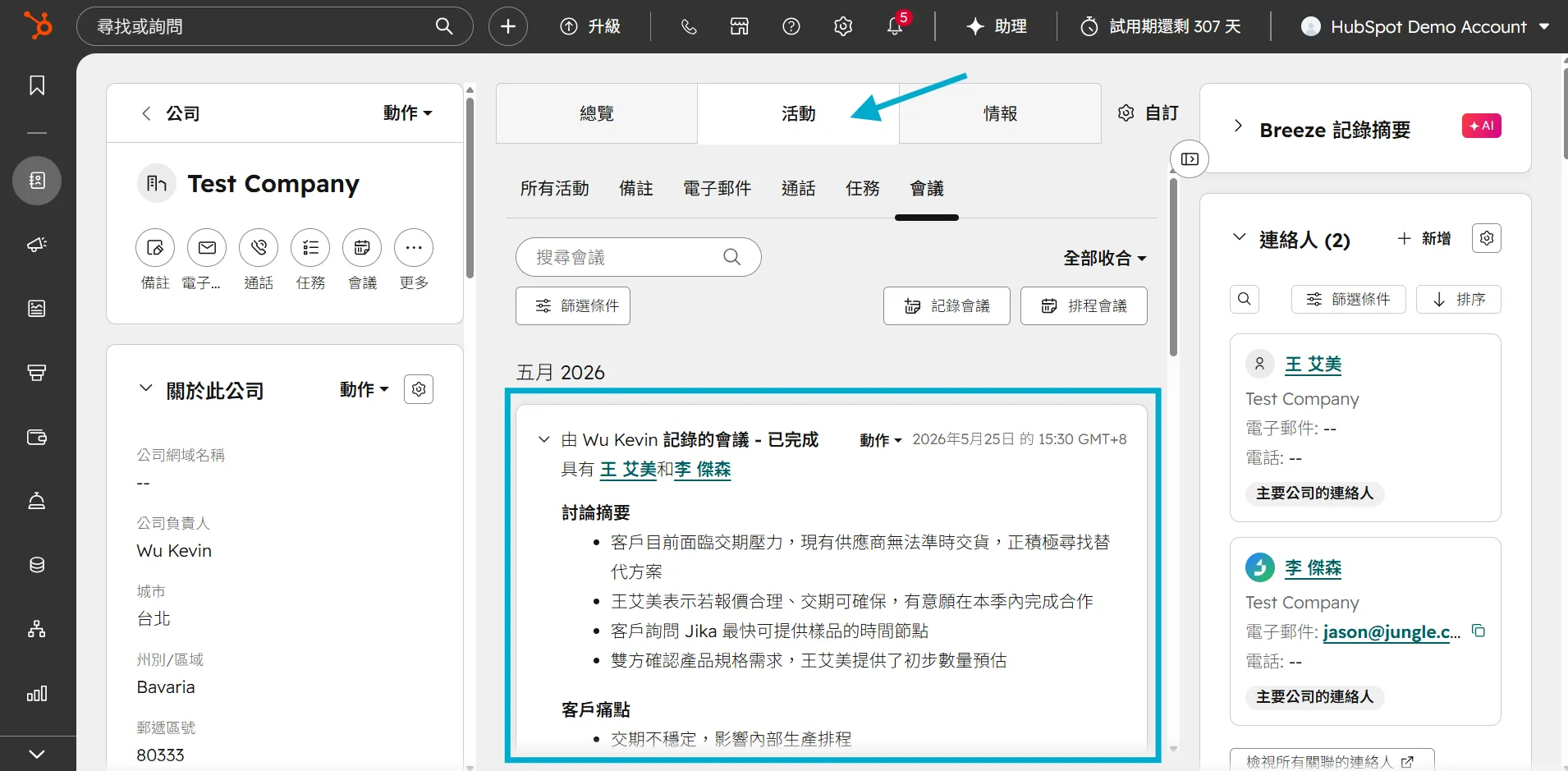
Task: Select the 電子郵件 activity tab
Action: [x=717, y=189]
